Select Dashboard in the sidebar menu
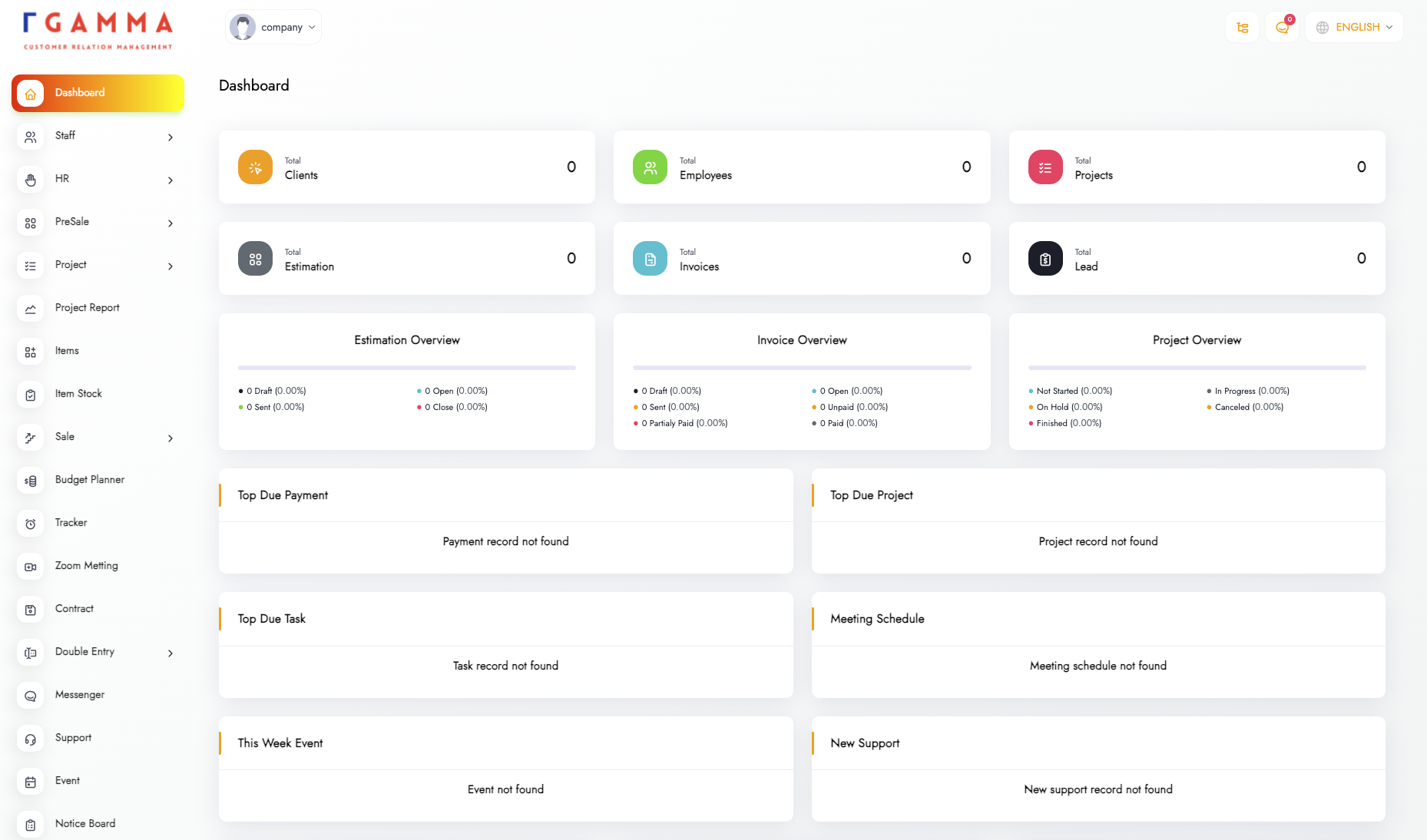Viewport: 1427px width, 840px height. 98,93
